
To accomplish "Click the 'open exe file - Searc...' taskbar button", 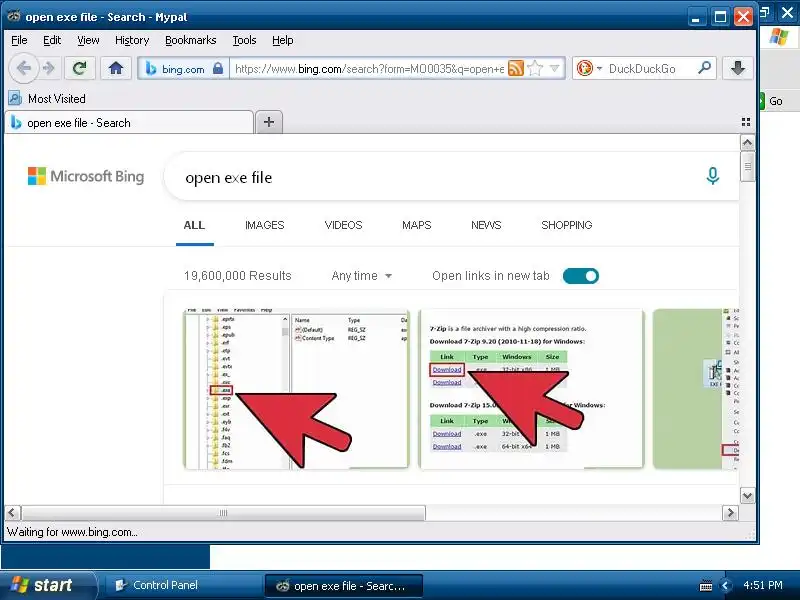I will (343, 586).
